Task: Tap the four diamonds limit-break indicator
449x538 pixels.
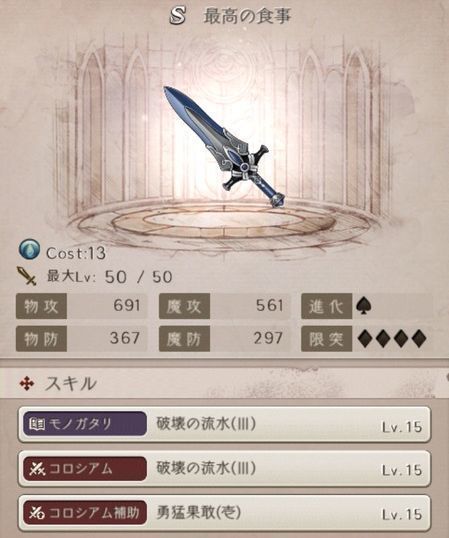Action: pos(392,339)
